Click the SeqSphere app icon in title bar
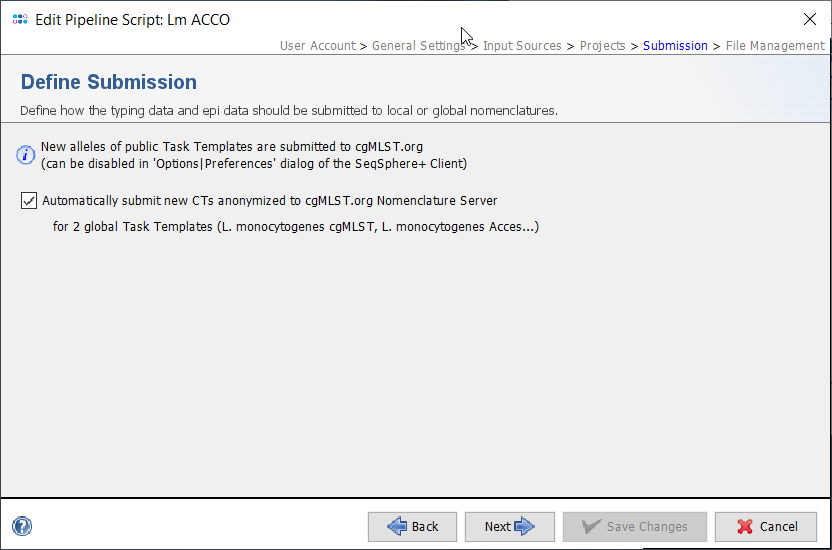 pyautogui.click(x=19, y=19)
